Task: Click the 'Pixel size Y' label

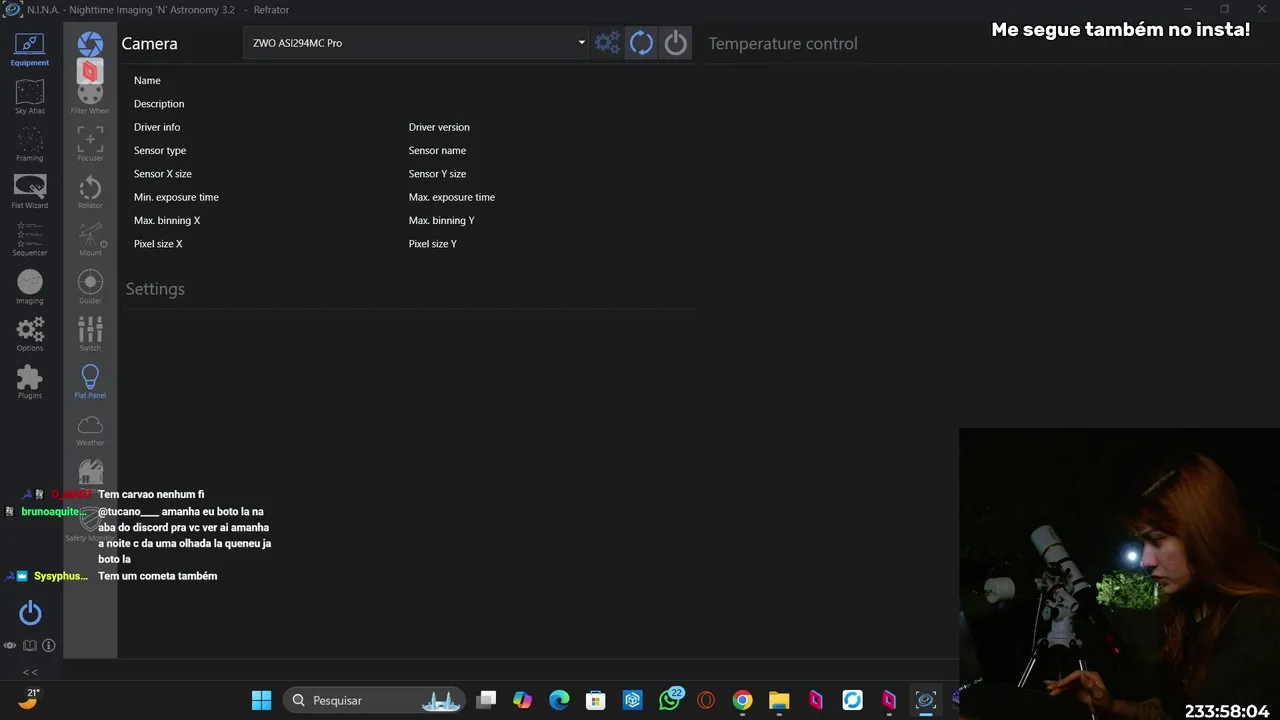Action: click(x=433, y=244)
